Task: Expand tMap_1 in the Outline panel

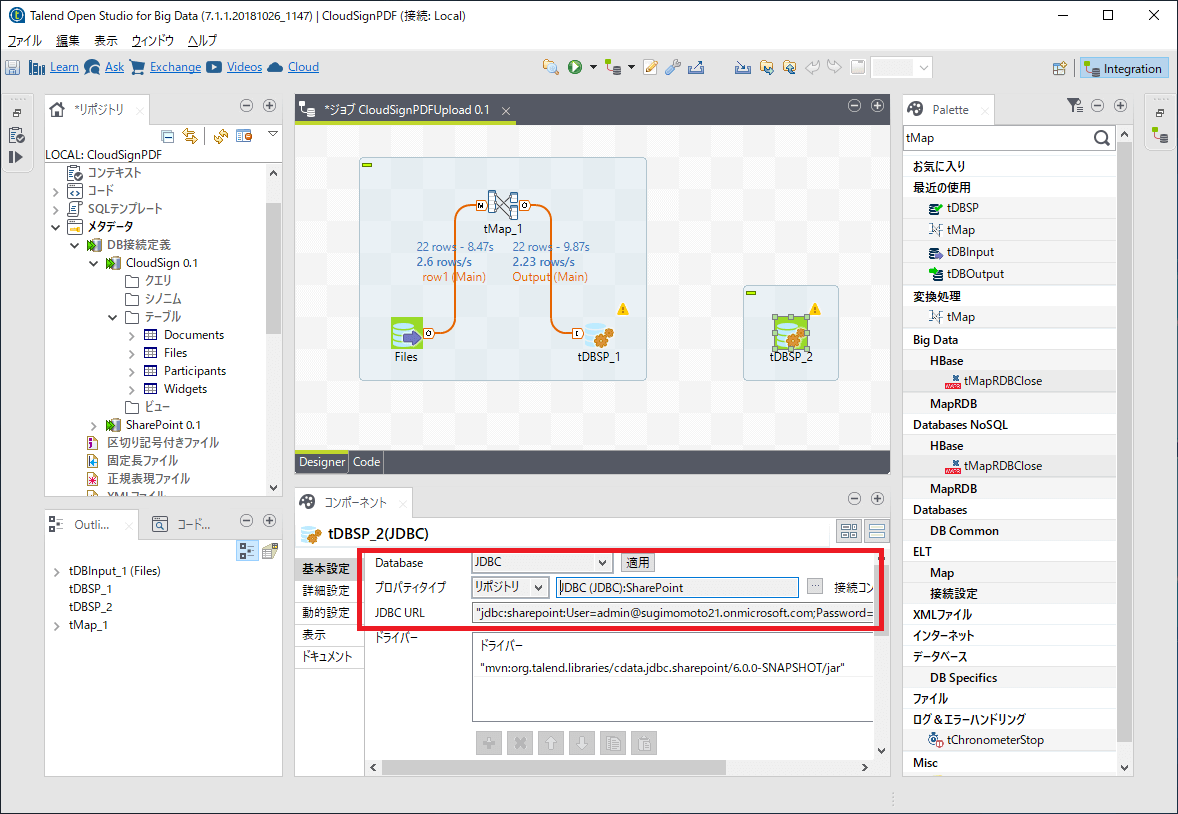Action: click(56, 625)
